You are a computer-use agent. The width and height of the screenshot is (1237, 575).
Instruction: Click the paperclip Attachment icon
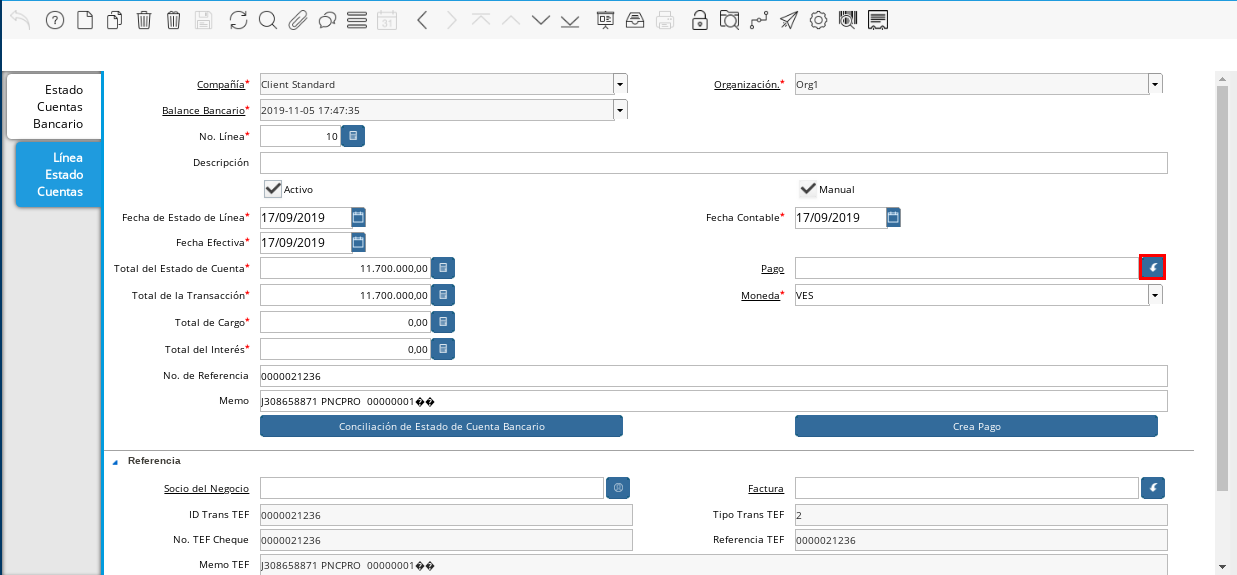coord(297,20)
